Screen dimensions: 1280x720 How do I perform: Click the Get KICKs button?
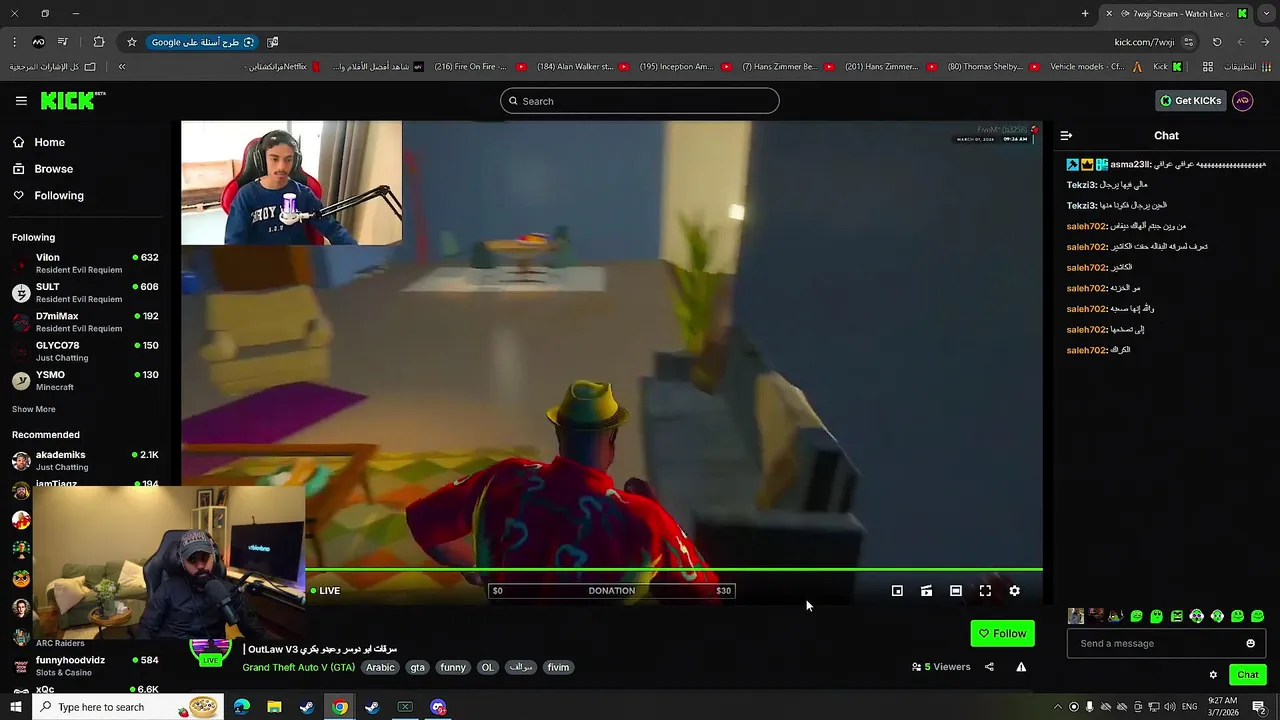pos(1190,101)
